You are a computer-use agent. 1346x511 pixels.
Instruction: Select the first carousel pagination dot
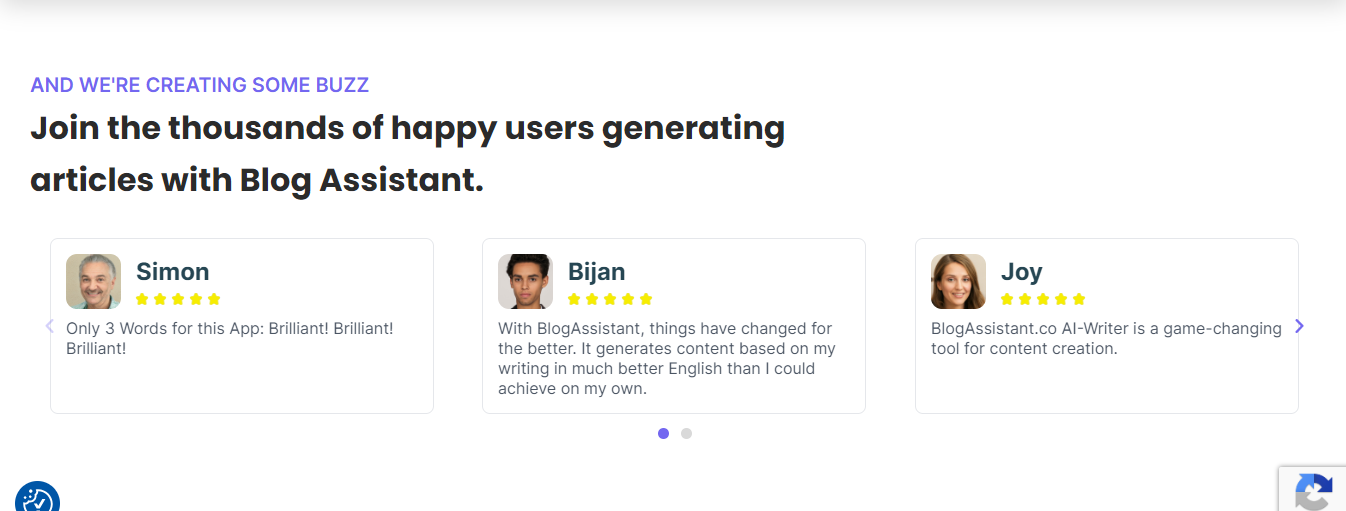(663, 433)
